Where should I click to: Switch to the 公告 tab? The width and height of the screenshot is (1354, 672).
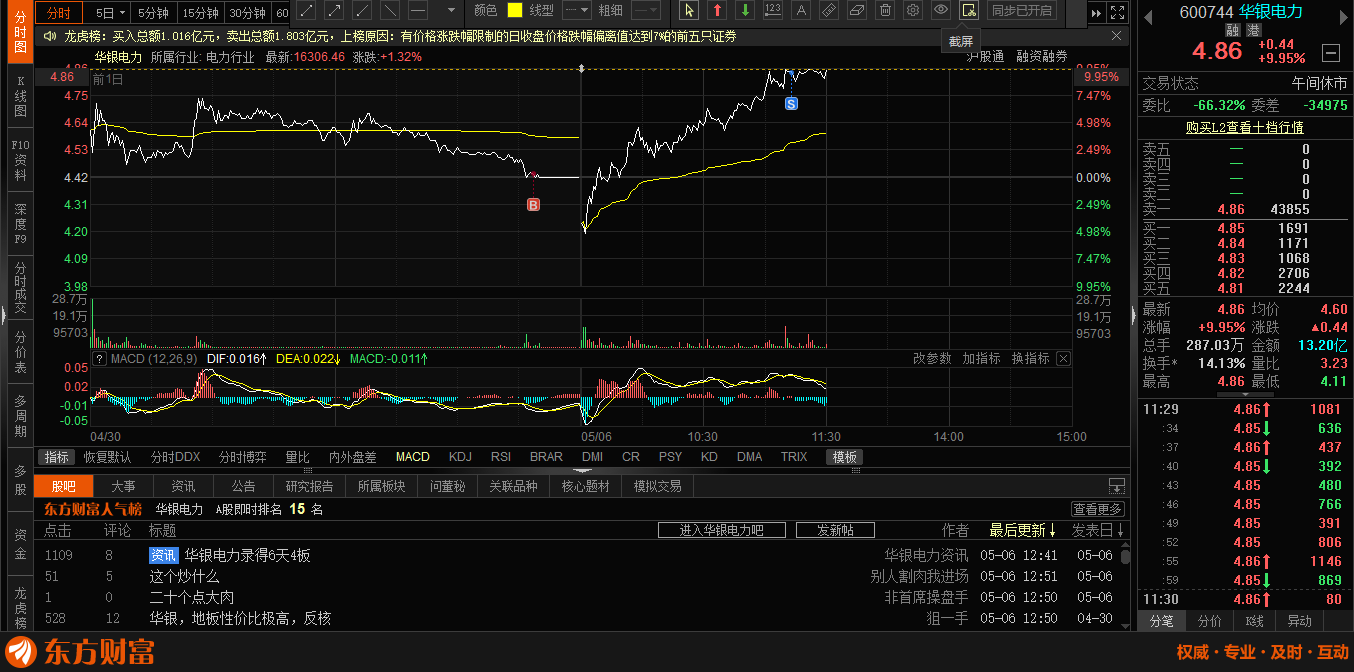click(x=243, y=486)
